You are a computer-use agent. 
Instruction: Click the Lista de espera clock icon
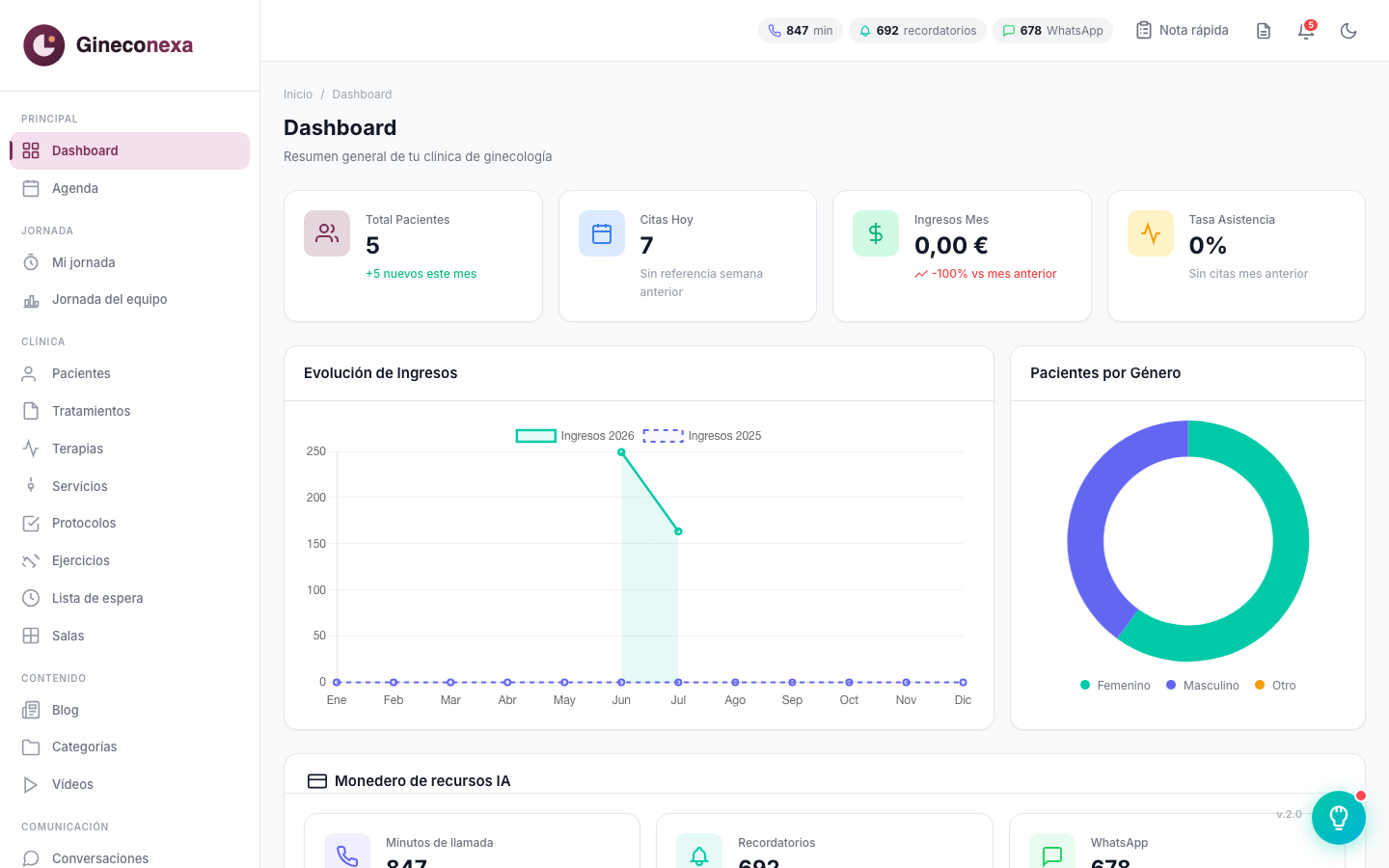pos(31,598)
